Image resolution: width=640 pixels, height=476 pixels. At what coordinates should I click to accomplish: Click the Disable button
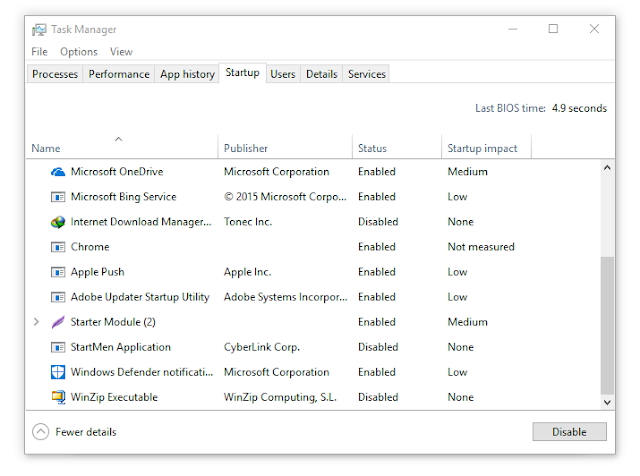pos(569,432)
